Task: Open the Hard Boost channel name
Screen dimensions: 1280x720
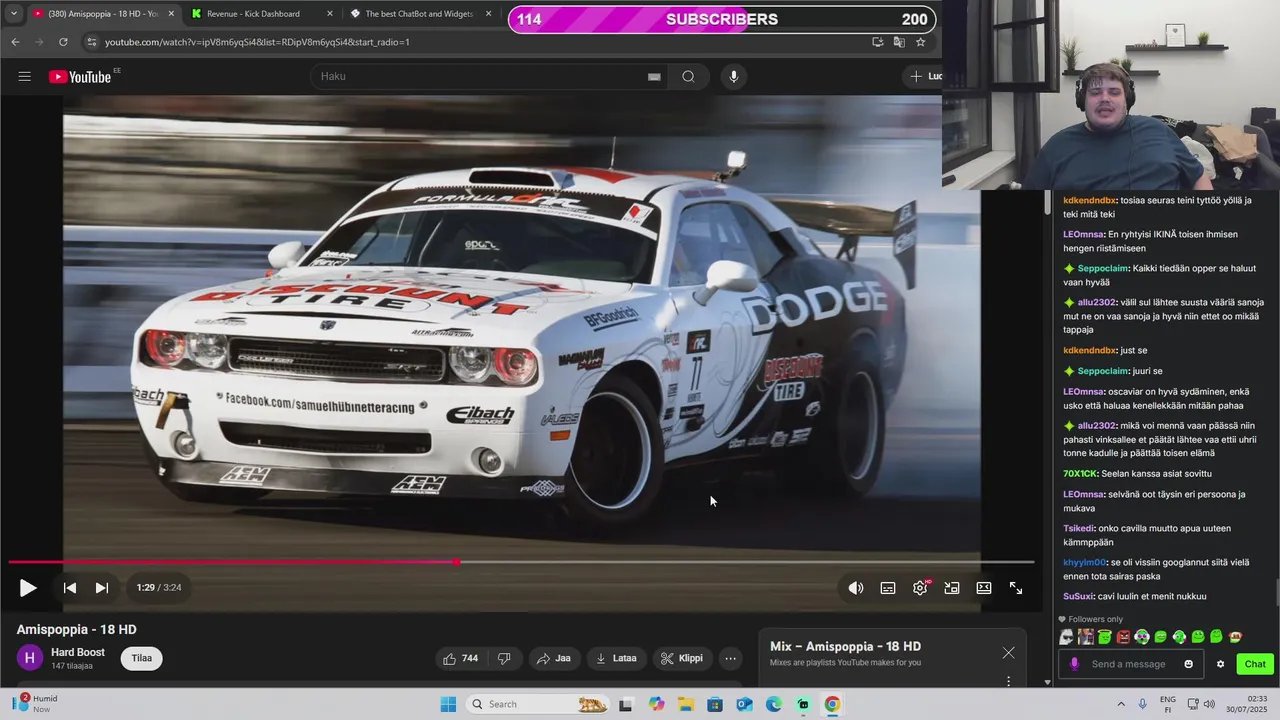Action: 78,652
